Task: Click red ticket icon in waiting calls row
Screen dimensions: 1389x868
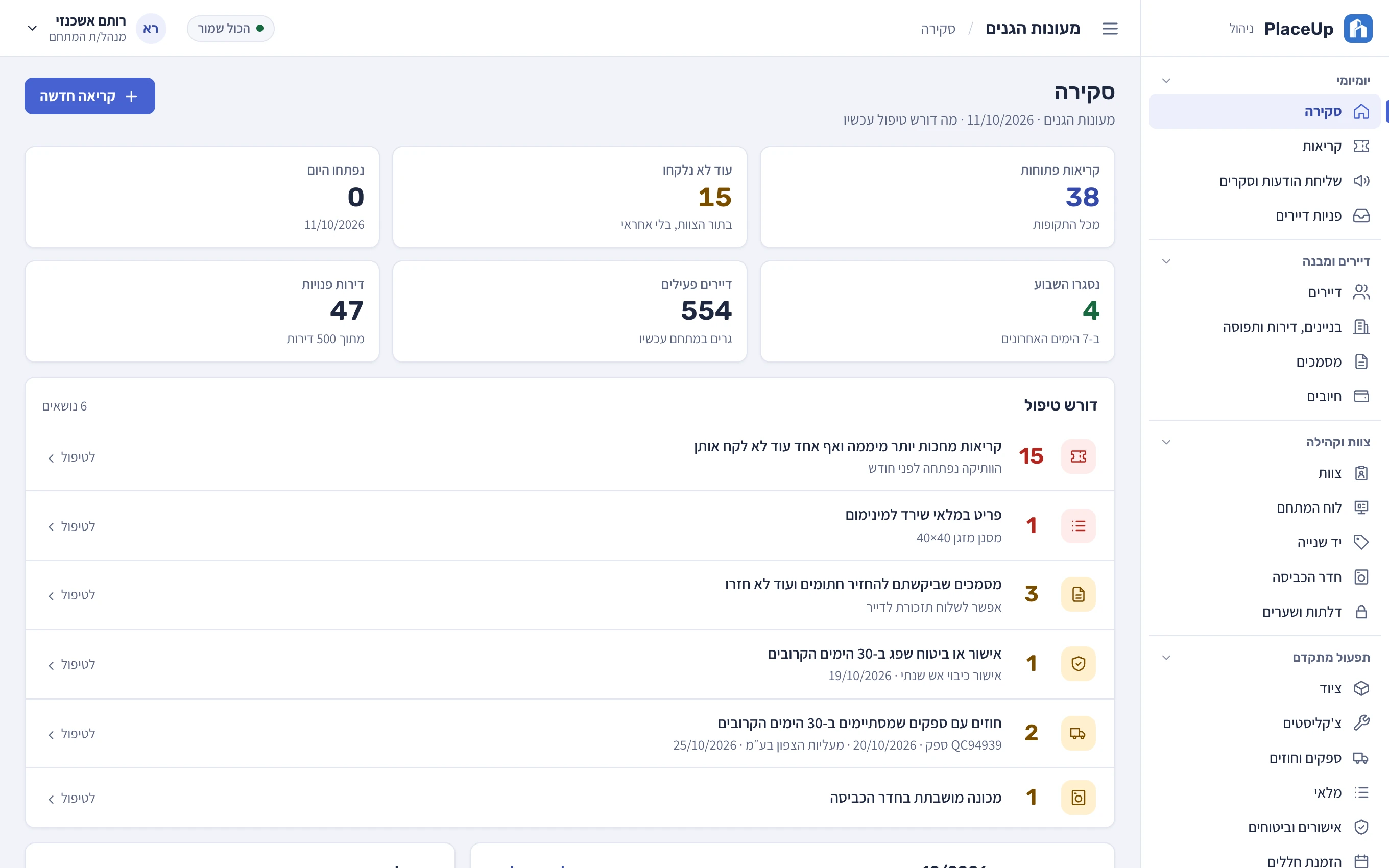Action: [1078, 456]
